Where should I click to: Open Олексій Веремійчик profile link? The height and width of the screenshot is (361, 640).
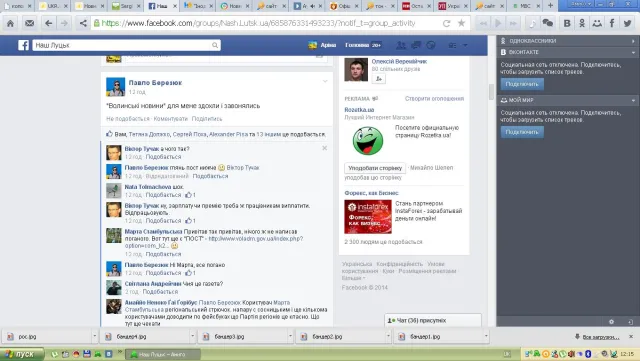[x=399, y=62]
